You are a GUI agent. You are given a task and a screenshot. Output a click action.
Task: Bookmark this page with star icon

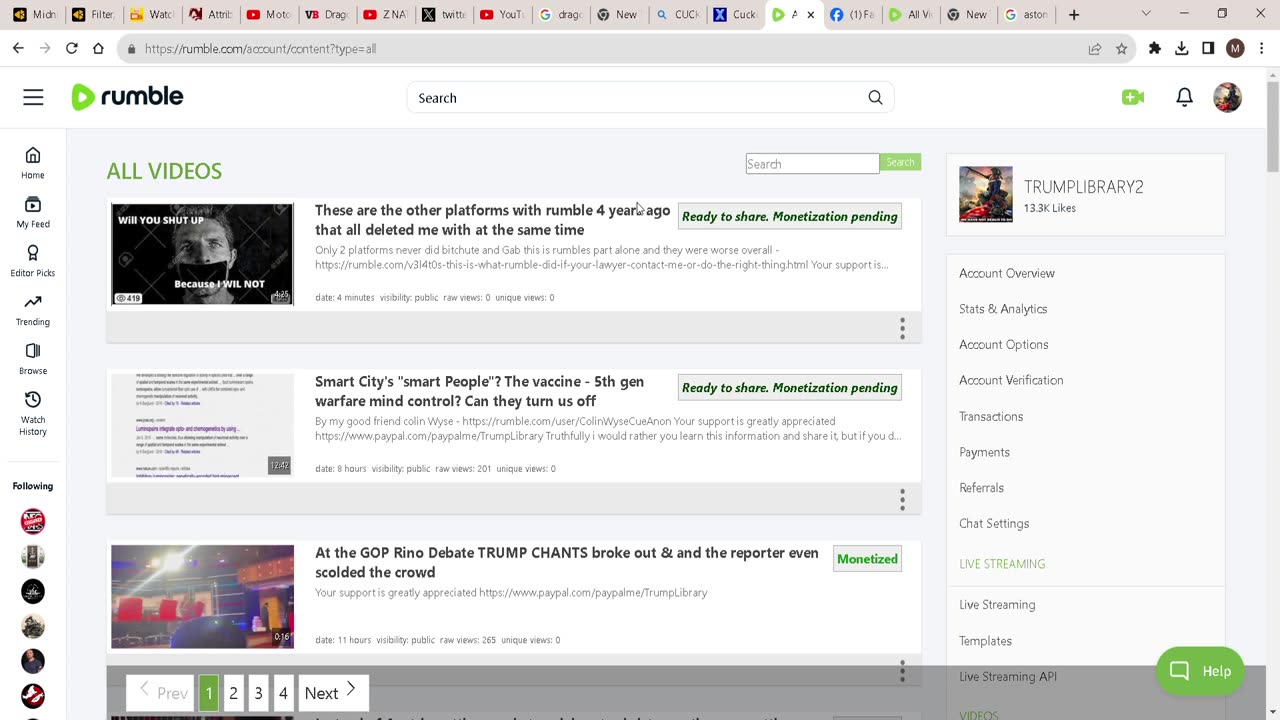tap(1121, 48)
